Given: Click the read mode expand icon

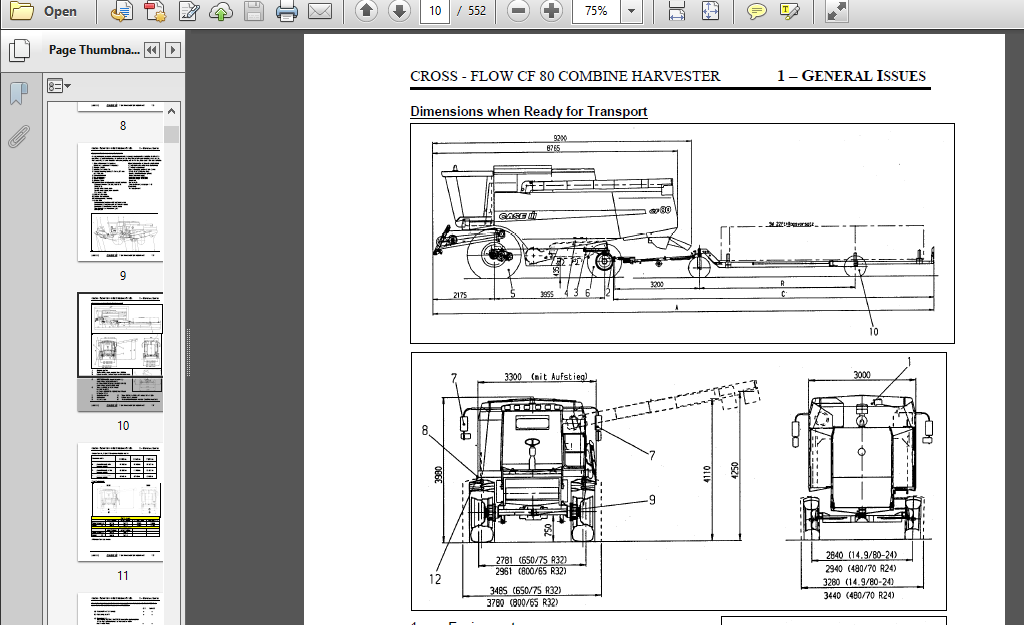Looking at the screenshot, I should (x=837, y=11).
